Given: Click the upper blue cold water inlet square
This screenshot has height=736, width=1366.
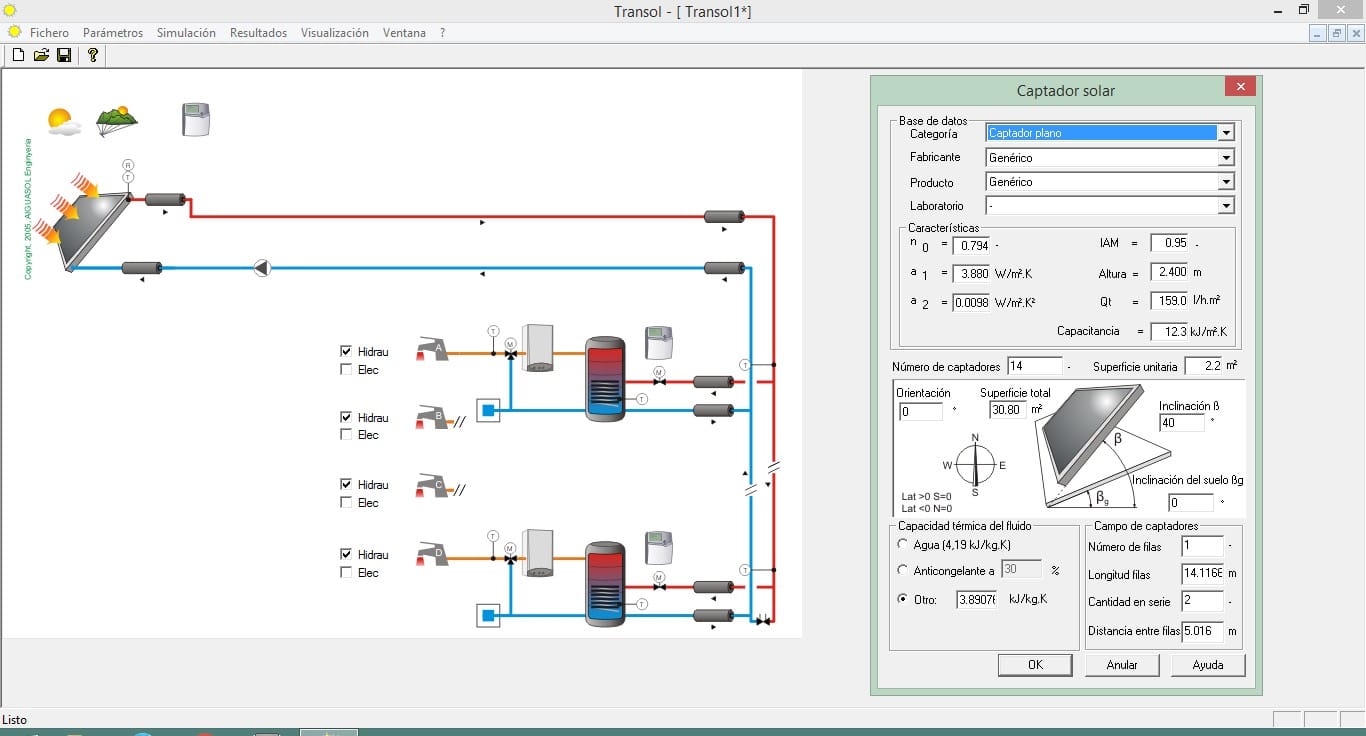Looking at the screenshot, I should coord(488,410).
